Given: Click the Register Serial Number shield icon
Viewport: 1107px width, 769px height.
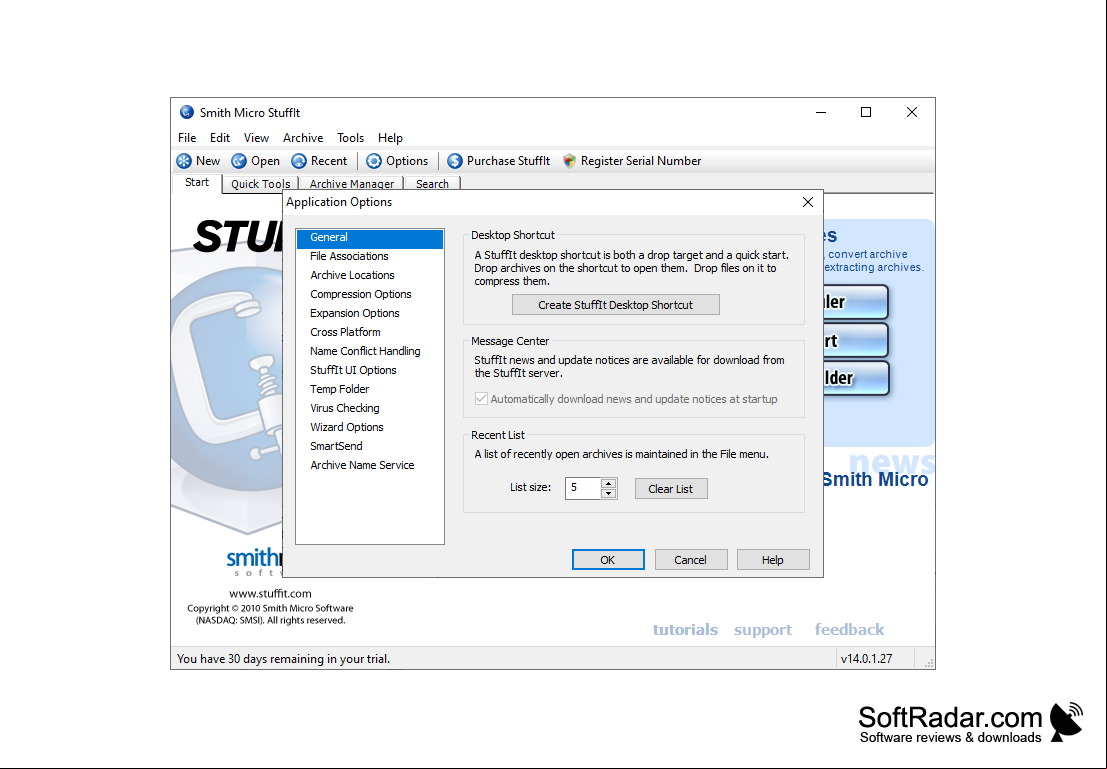Looking at the screenshot, I should coord(569,161).
